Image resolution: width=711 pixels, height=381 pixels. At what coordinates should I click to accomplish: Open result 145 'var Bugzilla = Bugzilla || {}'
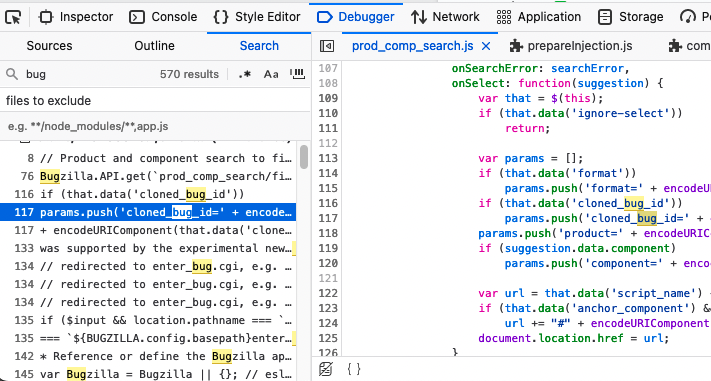(148, 374)
